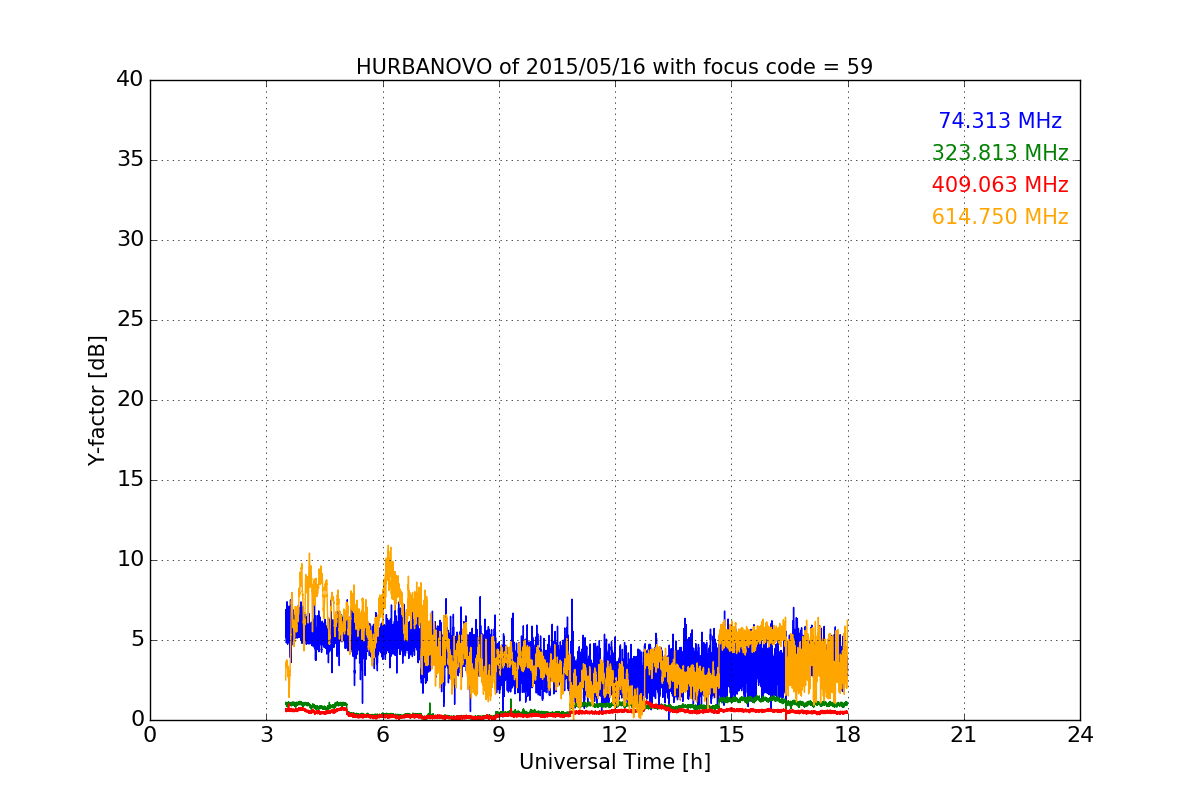The height and width of the screenshot is (800, 1200).
Task: Select the 323.813 MHz legend label
Action: pyautogui.click(x=1000, y=153)
